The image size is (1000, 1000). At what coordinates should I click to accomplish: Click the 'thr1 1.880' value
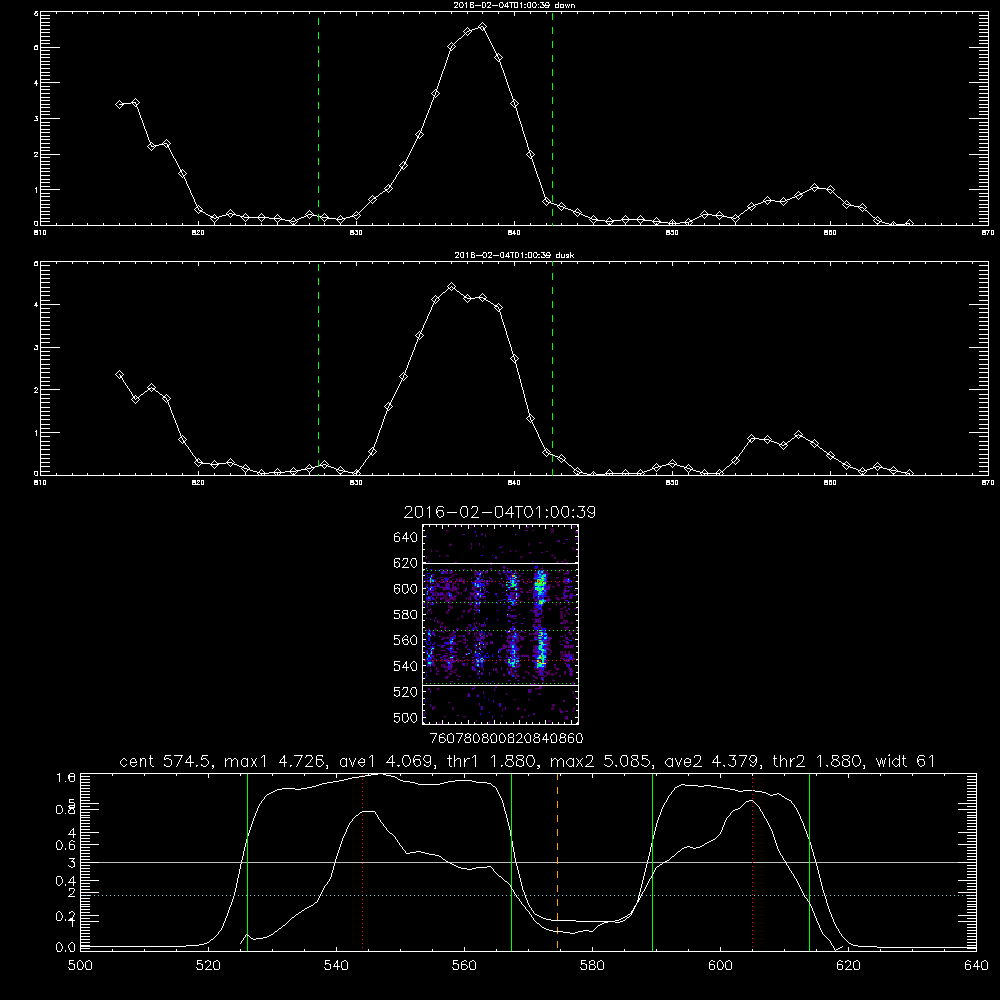tap(492, 761)
